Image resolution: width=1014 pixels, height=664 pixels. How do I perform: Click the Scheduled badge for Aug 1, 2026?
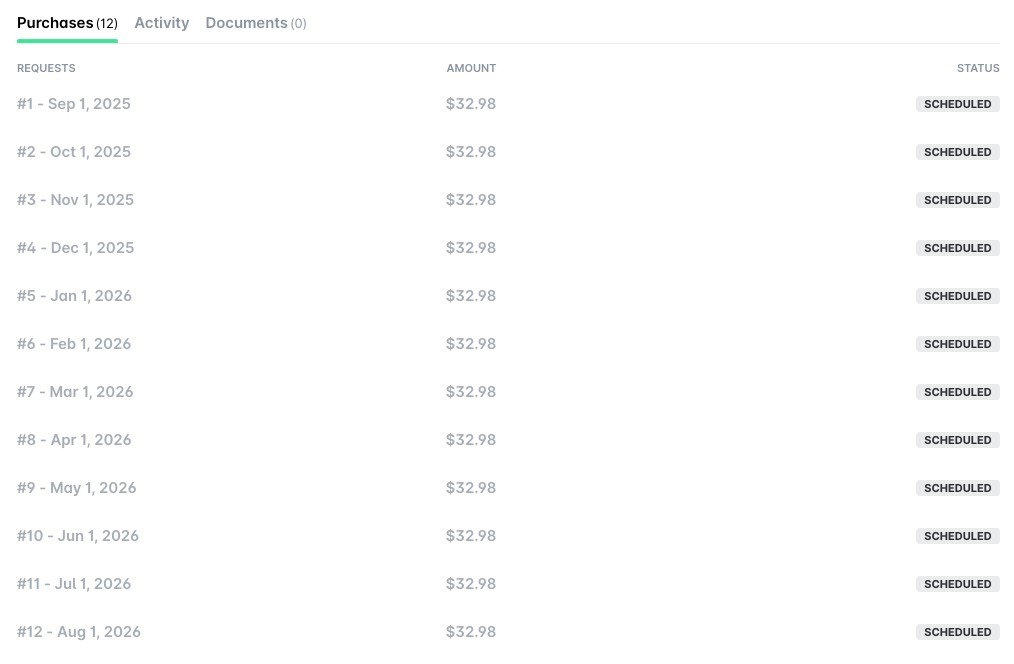(957, 632)
